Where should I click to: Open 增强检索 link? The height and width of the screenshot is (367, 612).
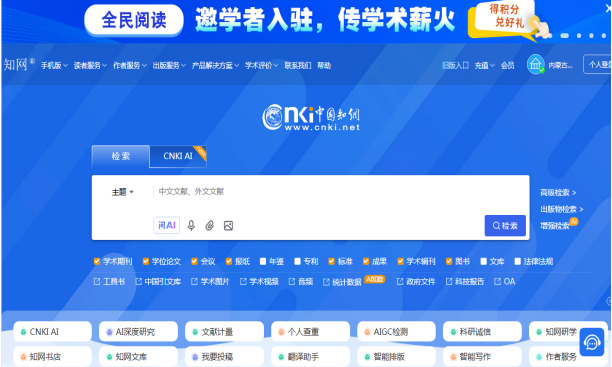coord(555,226)
